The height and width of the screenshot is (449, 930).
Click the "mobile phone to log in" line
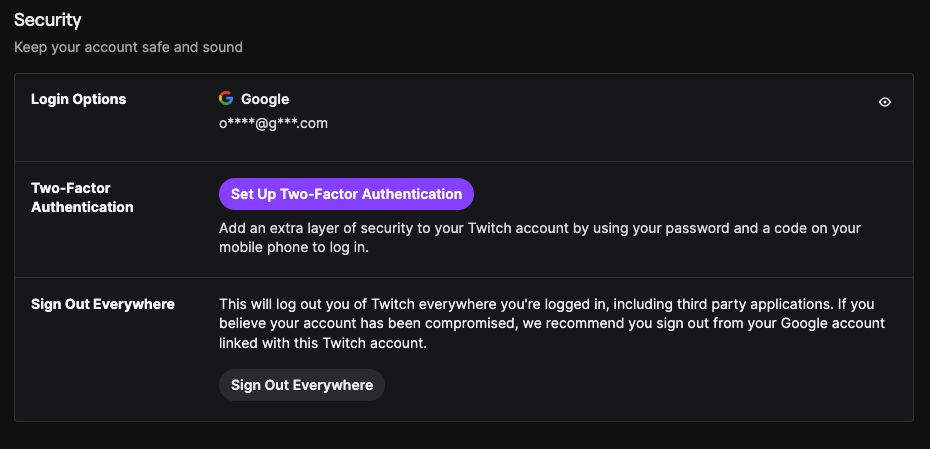click(294, 247)
